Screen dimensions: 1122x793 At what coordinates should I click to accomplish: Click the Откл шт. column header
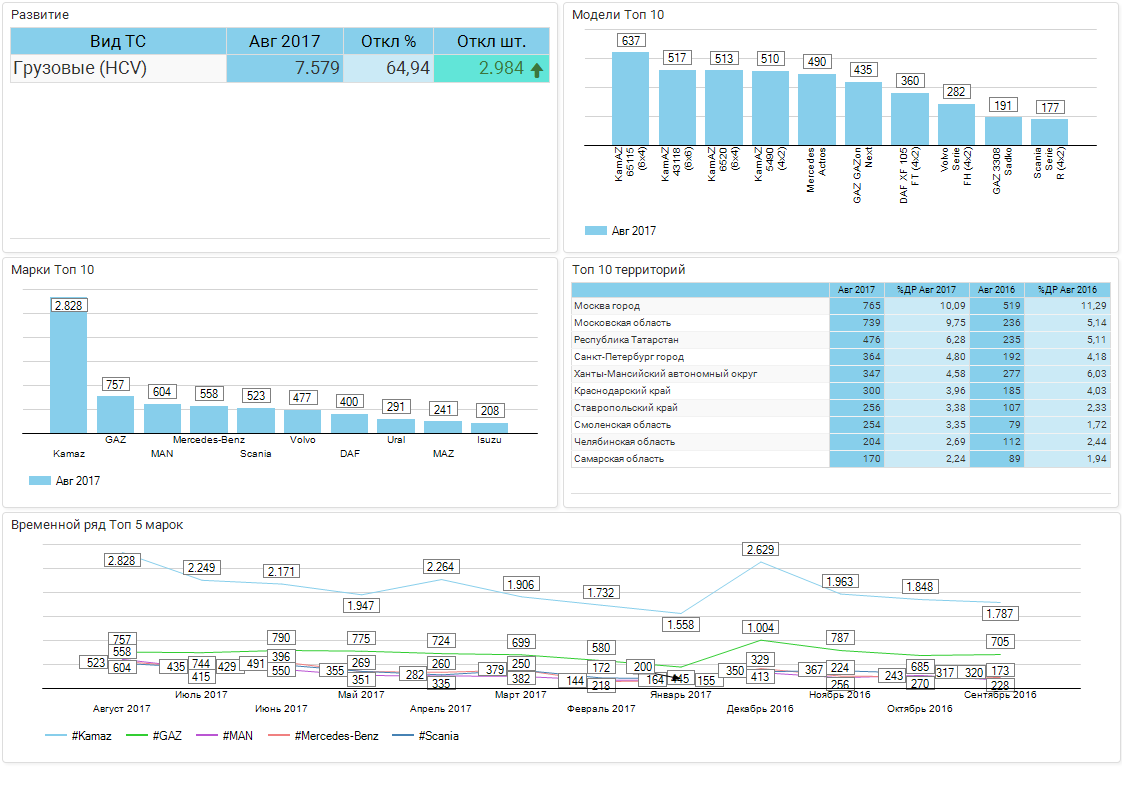click(x=492, y=42)
